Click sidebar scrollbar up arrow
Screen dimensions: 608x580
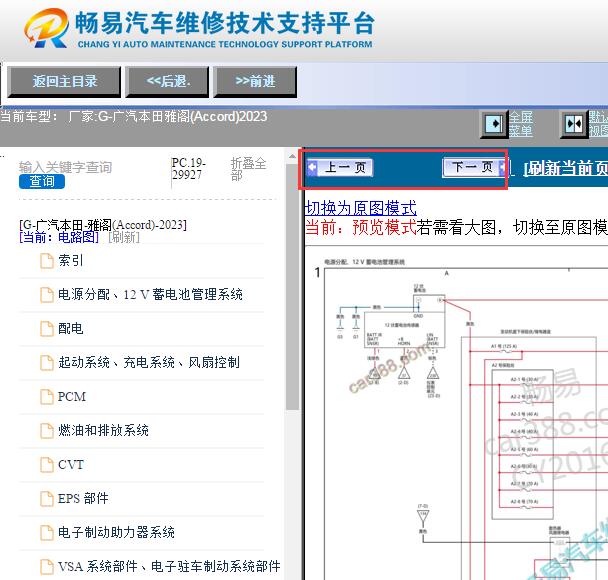coord(292,157)
